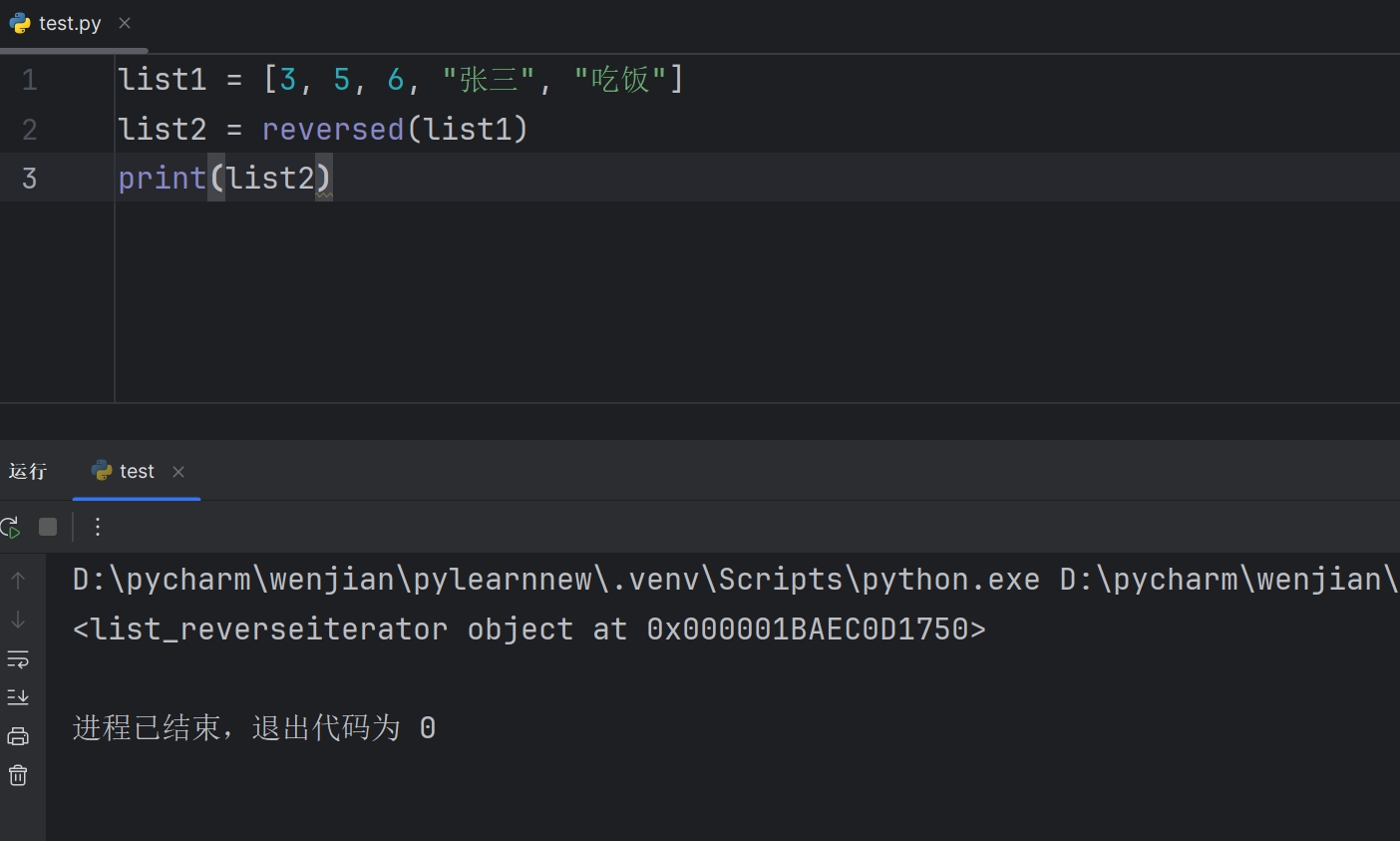The width and height of the screenshot is (1400, 841).
Task: Stop the running process
Action: click(48, 527)
